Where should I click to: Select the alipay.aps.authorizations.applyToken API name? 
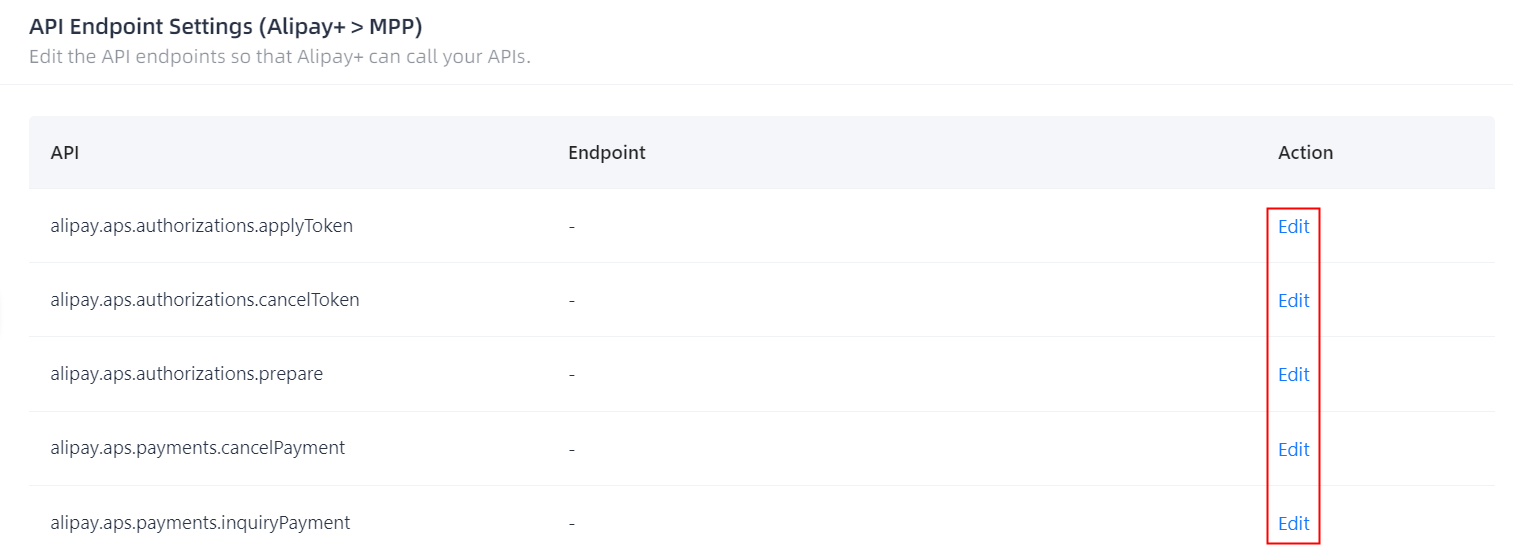(201, 226)
